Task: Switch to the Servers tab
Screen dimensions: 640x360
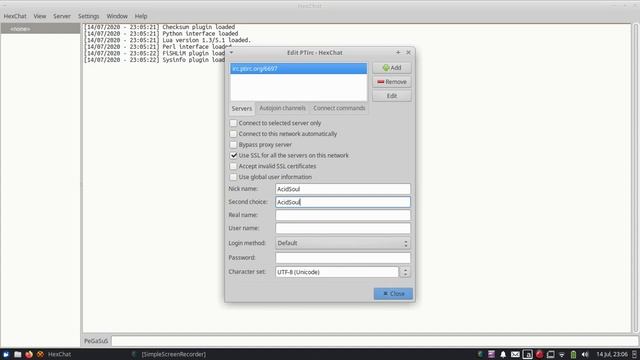Action: [x=242, y=109]
